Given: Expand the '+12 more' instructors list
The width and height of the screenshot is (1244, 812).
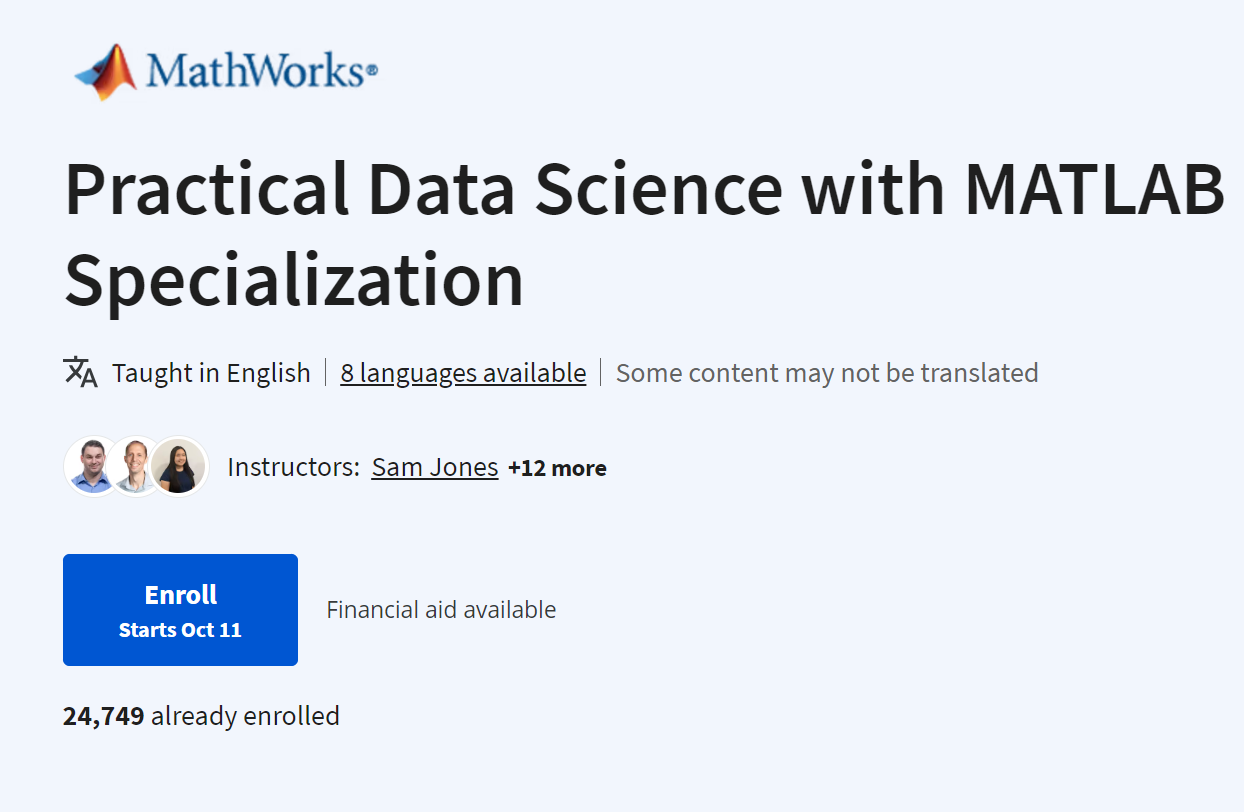Looking at the screenshot, I should click(557, 468).
